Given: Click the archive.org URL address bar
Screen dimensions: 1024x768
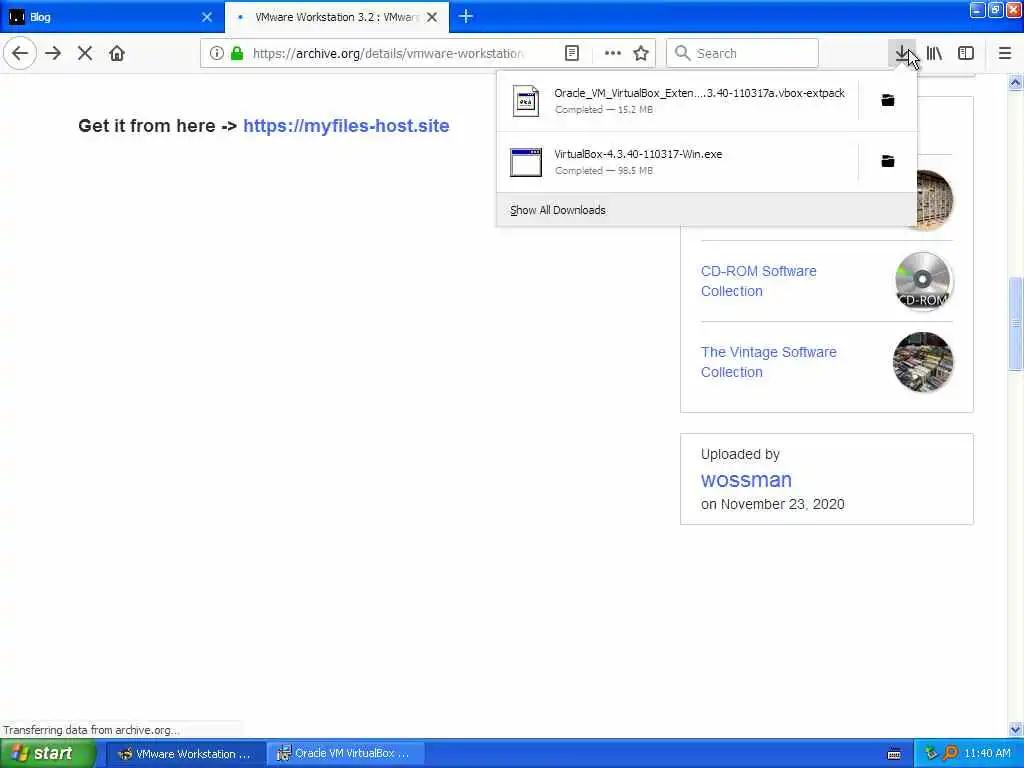Looking at the screenshot, I should click(x=388, y=53).
